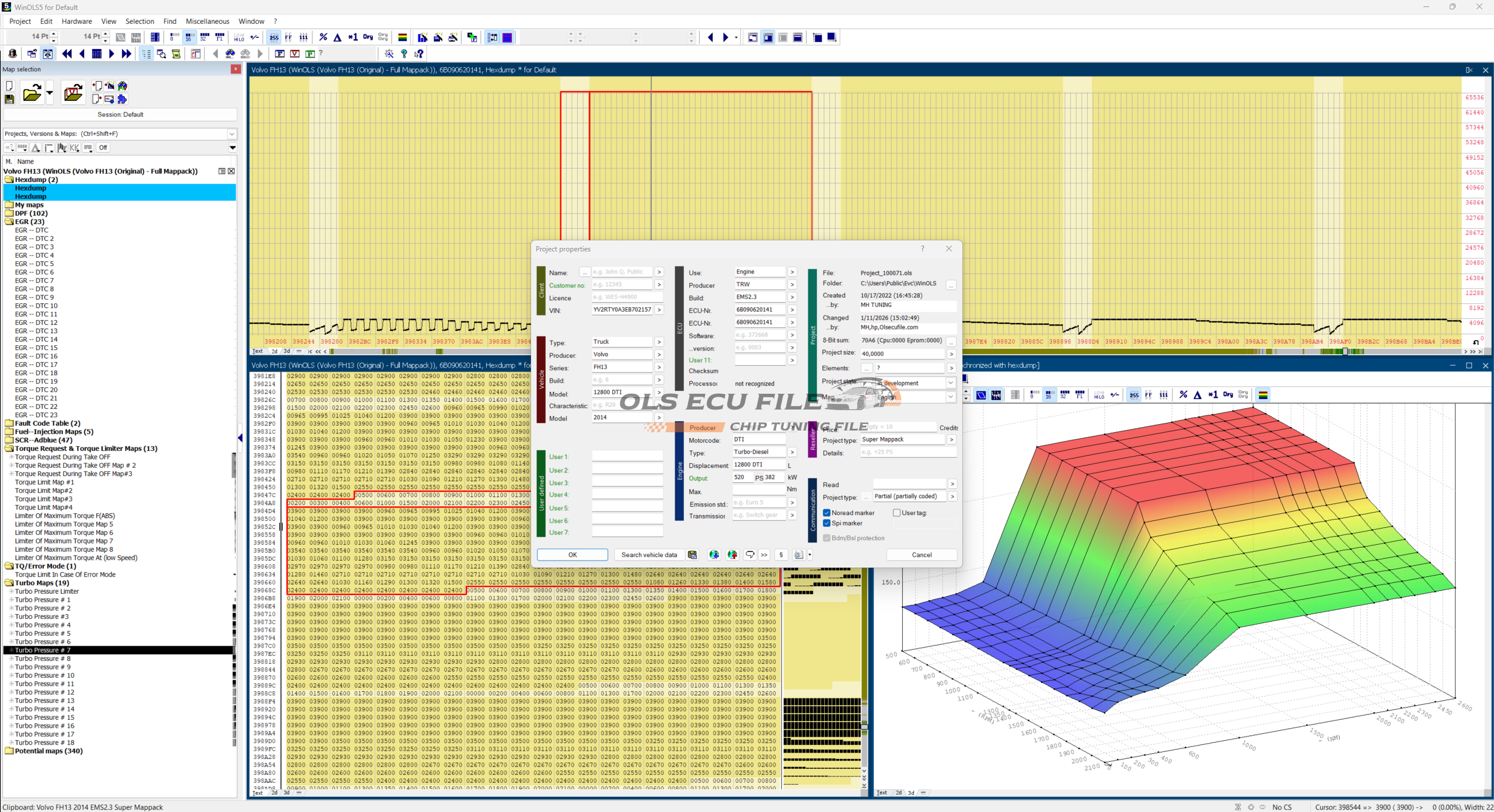Image resolution: width=1494 pixels, height=812 pixels.
Task: Uncheck the Spi marker checkbox
Action: pyautogui.click(x=826, y=523)
